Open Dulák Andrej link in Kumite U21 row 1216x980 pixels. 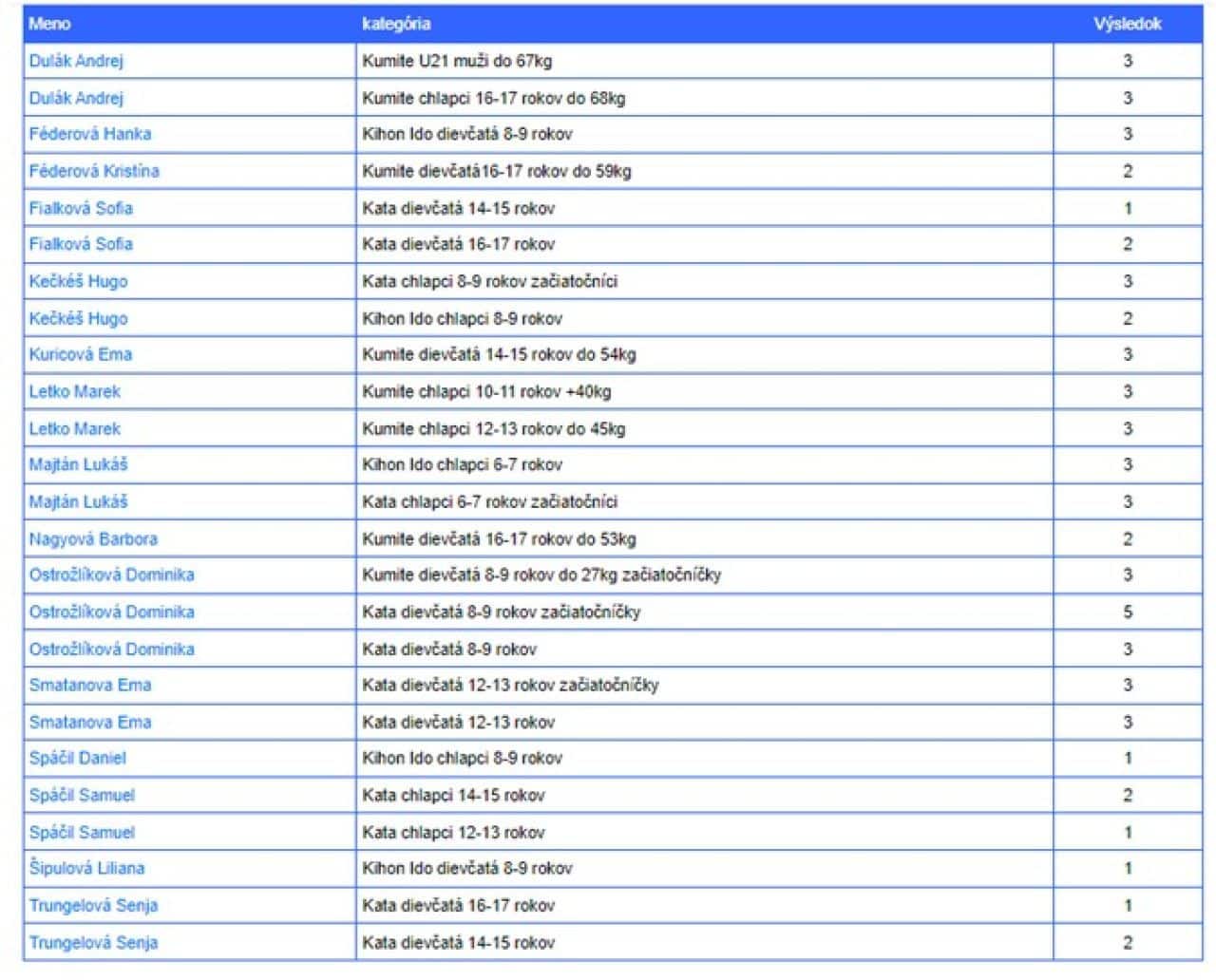point(76,61)
